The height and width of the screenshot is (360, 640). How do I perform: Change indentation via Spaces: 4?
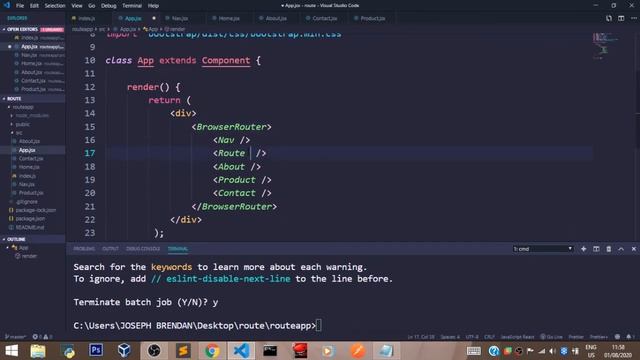450,337
